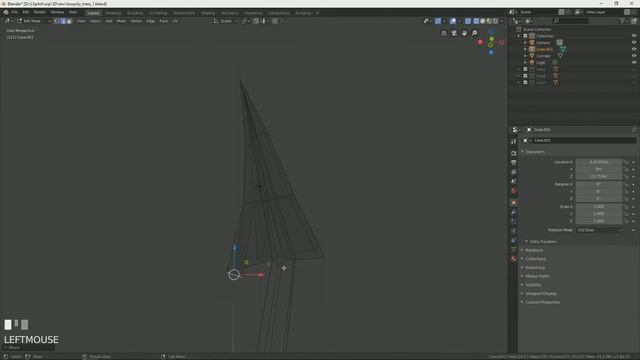The height and width of the screenshot is (360, 640).
Task: Toggle perspective/orthographic view icon
Action: 444,33
